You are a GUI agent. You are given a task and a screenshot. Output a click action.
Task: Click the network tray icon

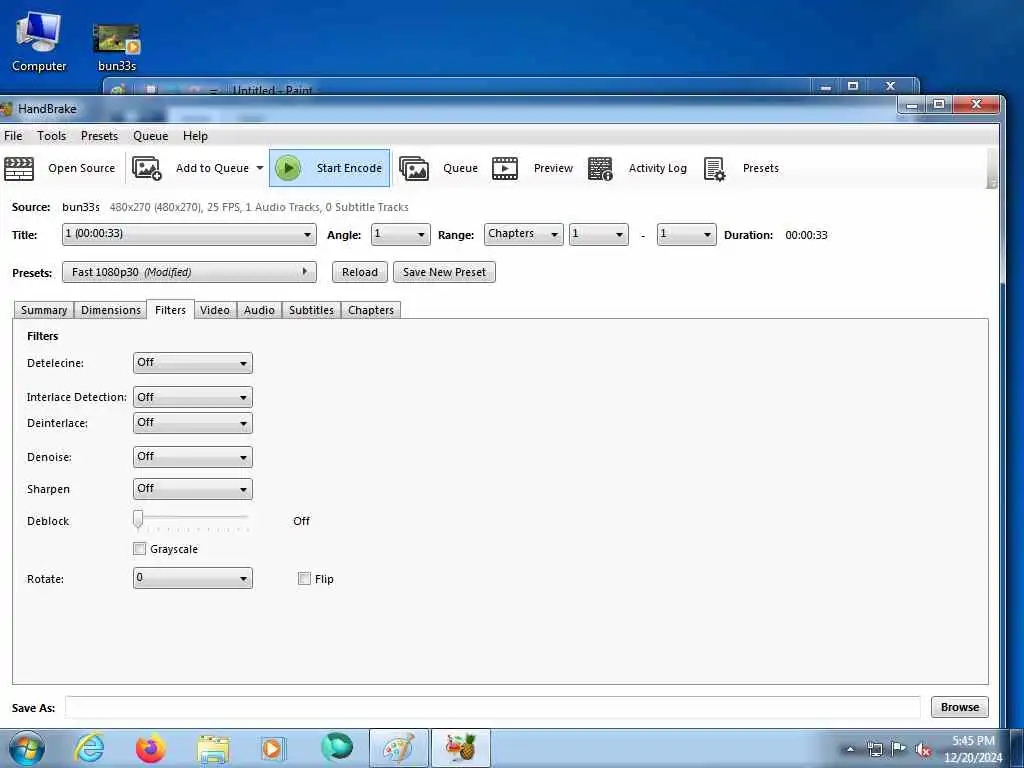[x=874, y=749]
